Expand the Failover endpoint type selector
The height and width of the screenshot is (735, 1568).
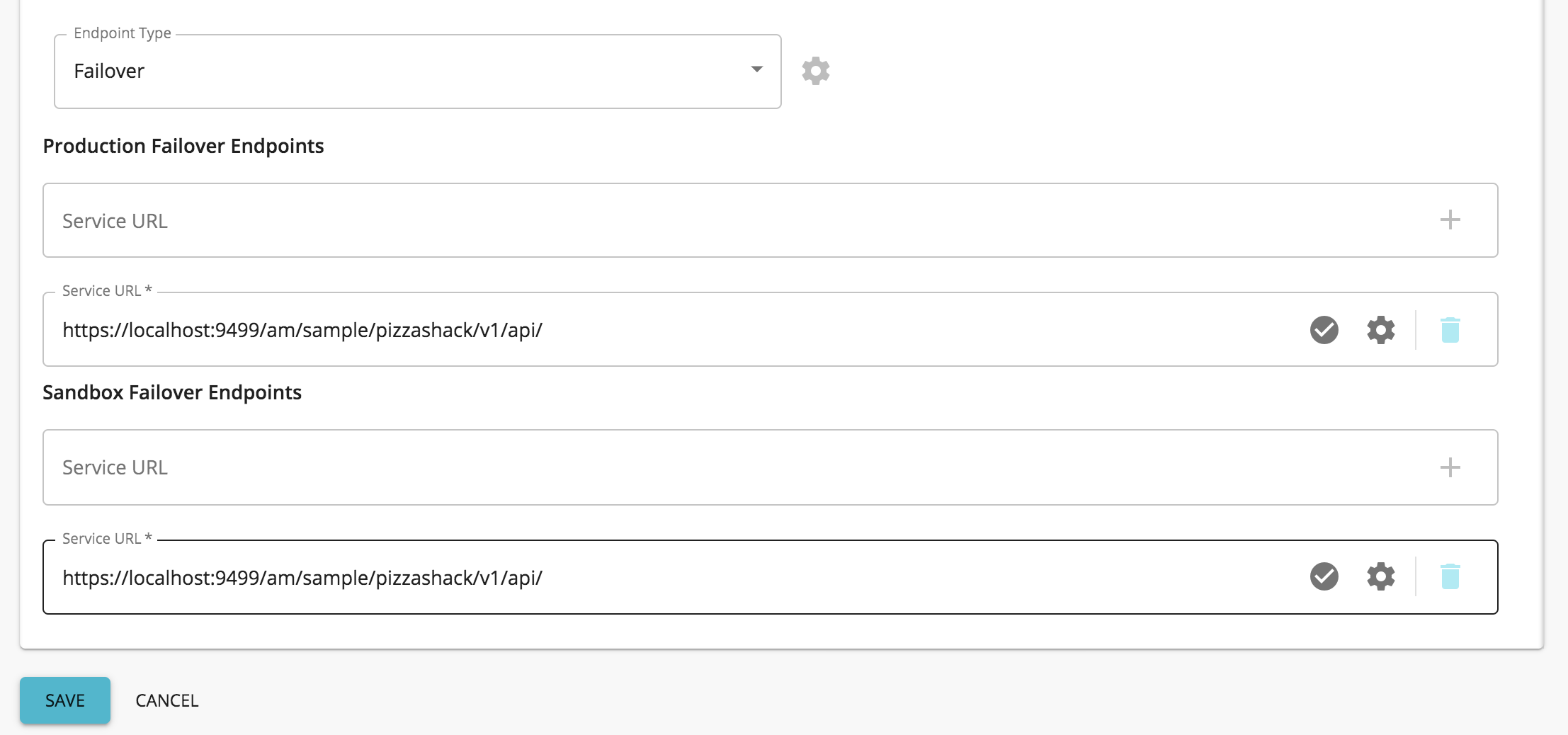point(418,70)
